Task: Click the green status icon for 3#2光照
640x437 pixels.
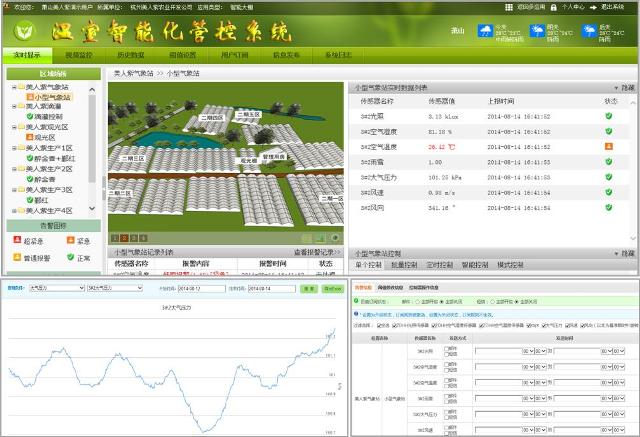Action: point(608,116)
